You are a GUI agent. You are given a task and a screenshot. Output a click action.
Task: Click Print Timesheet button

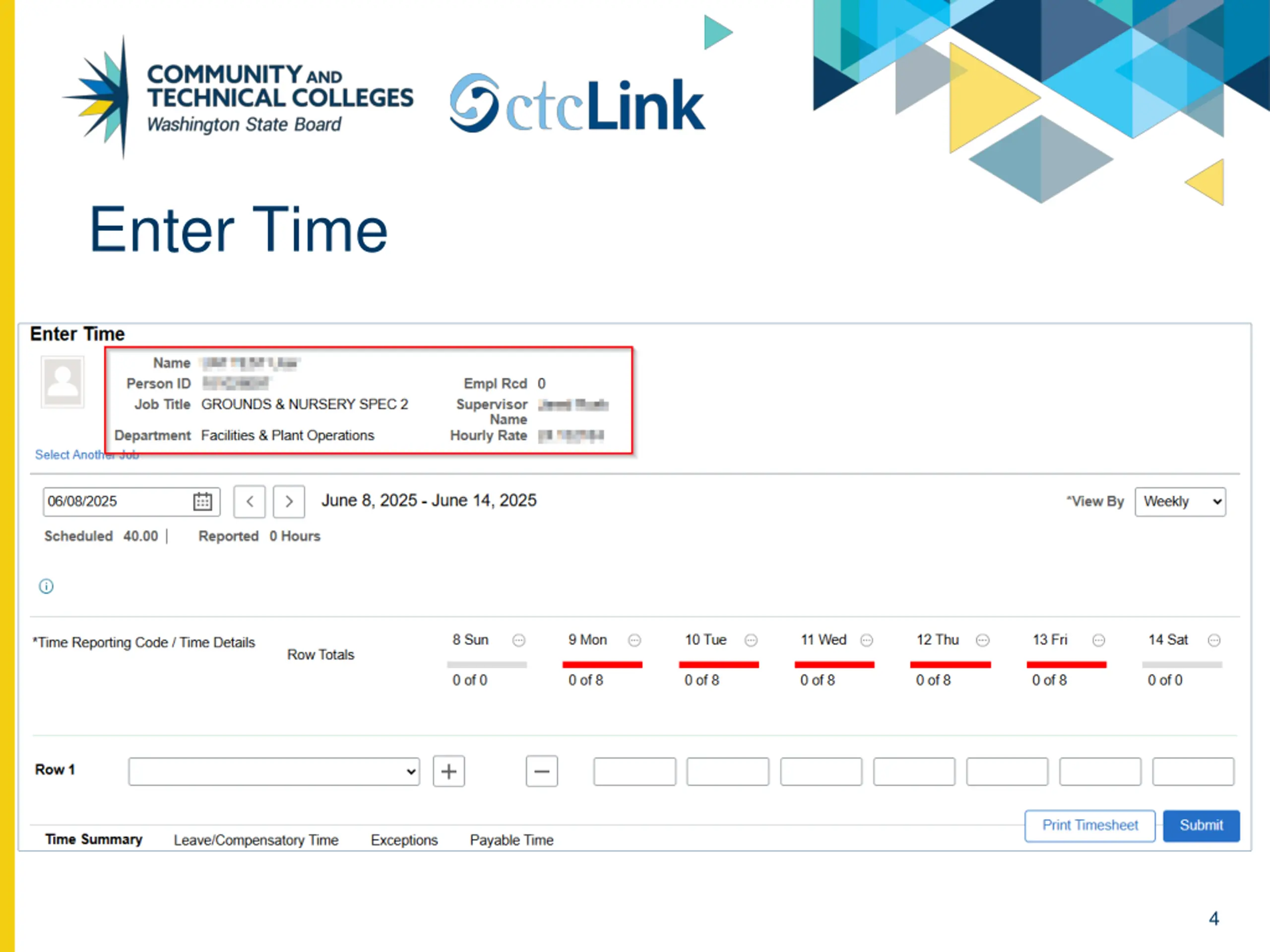click(x=1090, y=826)
